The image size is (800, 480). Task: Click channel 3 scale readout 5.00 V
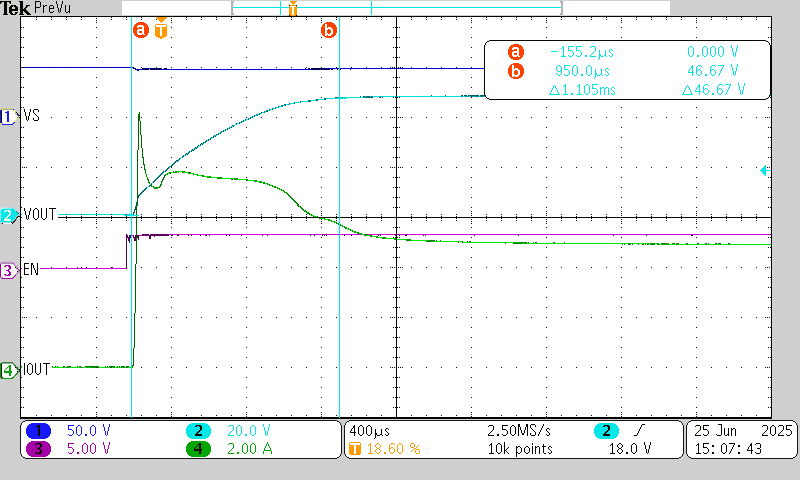88,449
